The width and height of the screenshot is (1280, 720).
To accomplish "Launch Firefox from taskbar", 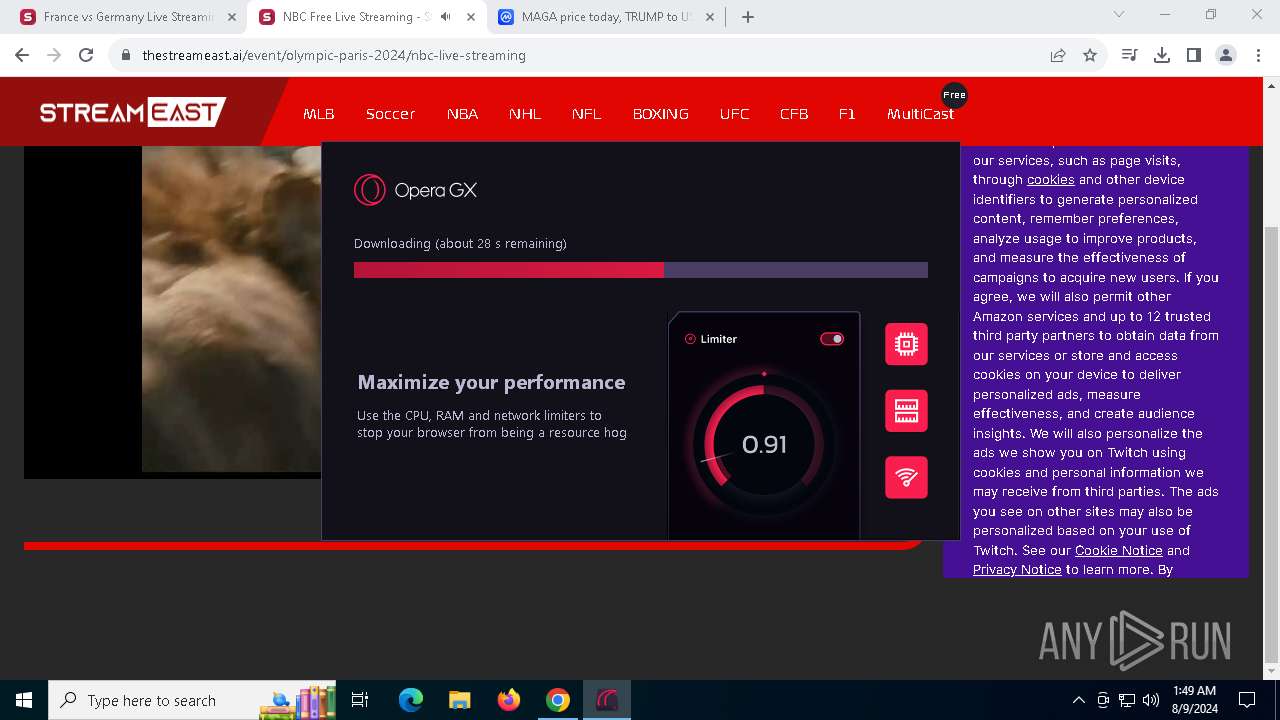I will tap(508, 700).
